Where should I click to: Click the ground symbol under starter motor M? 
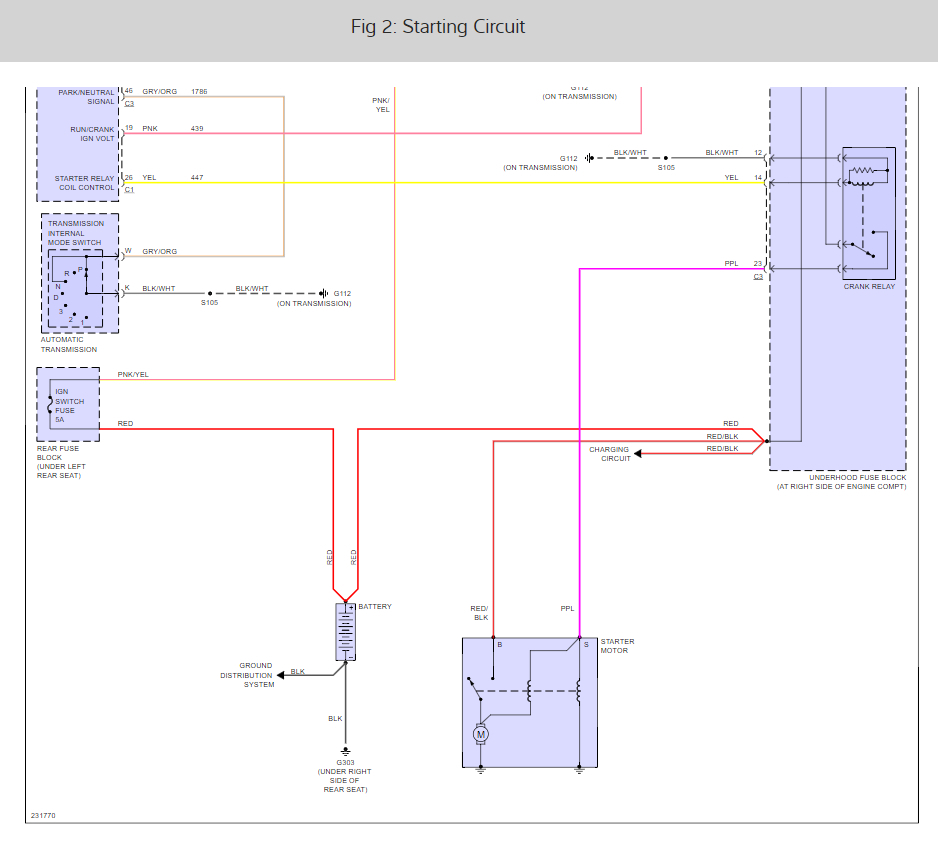pyautogui.click(x=480, y=770)
